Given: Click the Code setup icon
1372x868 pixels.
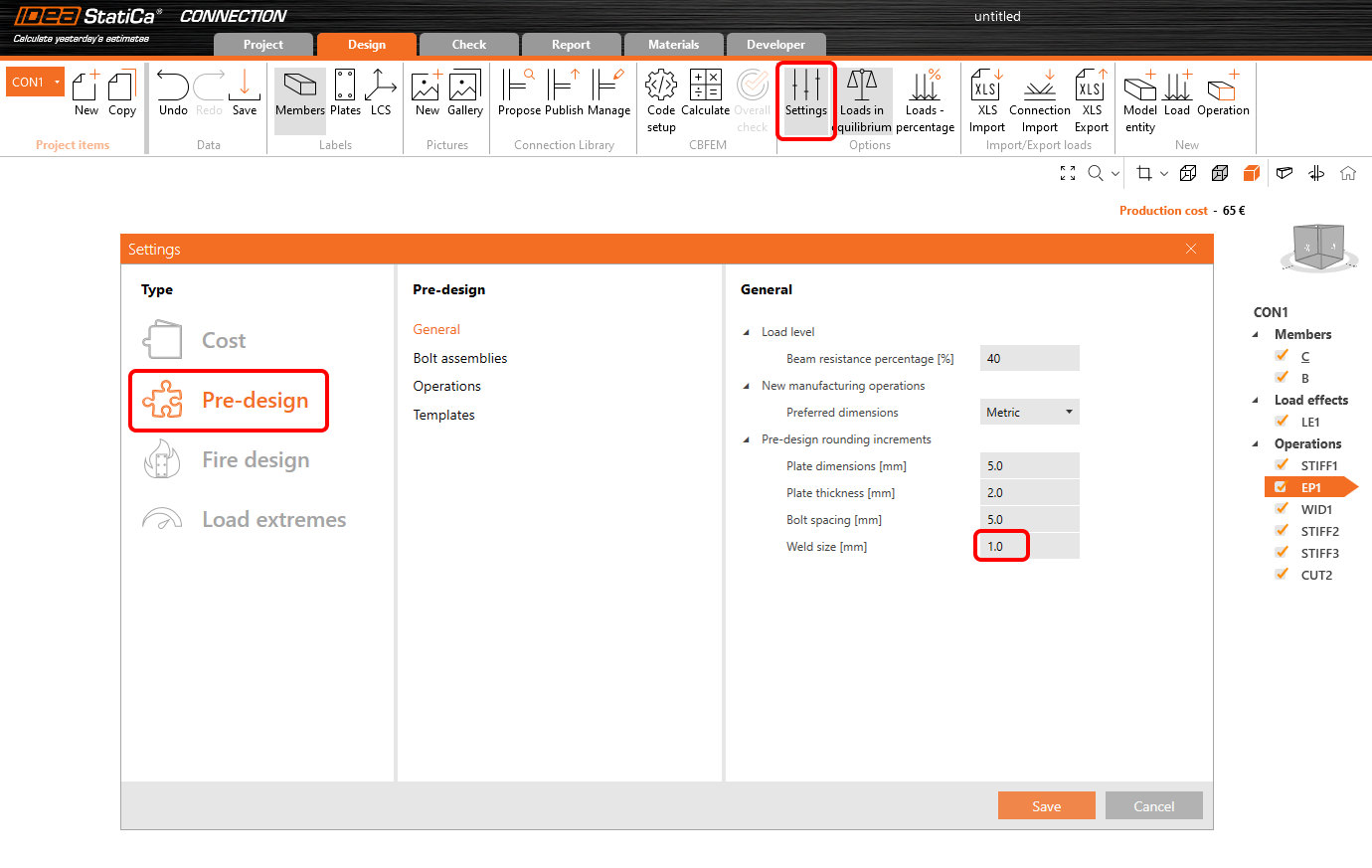Looking at the screenshot, I should coord(661,87).
